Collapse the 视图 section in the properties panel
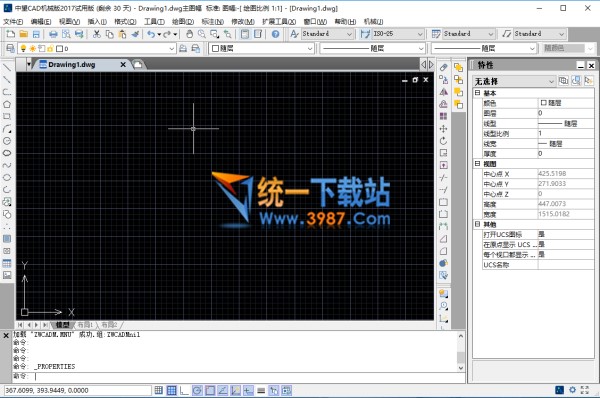The width and height of the screenshot is (600, 398). pyautogui.click(x=478, y=164)
